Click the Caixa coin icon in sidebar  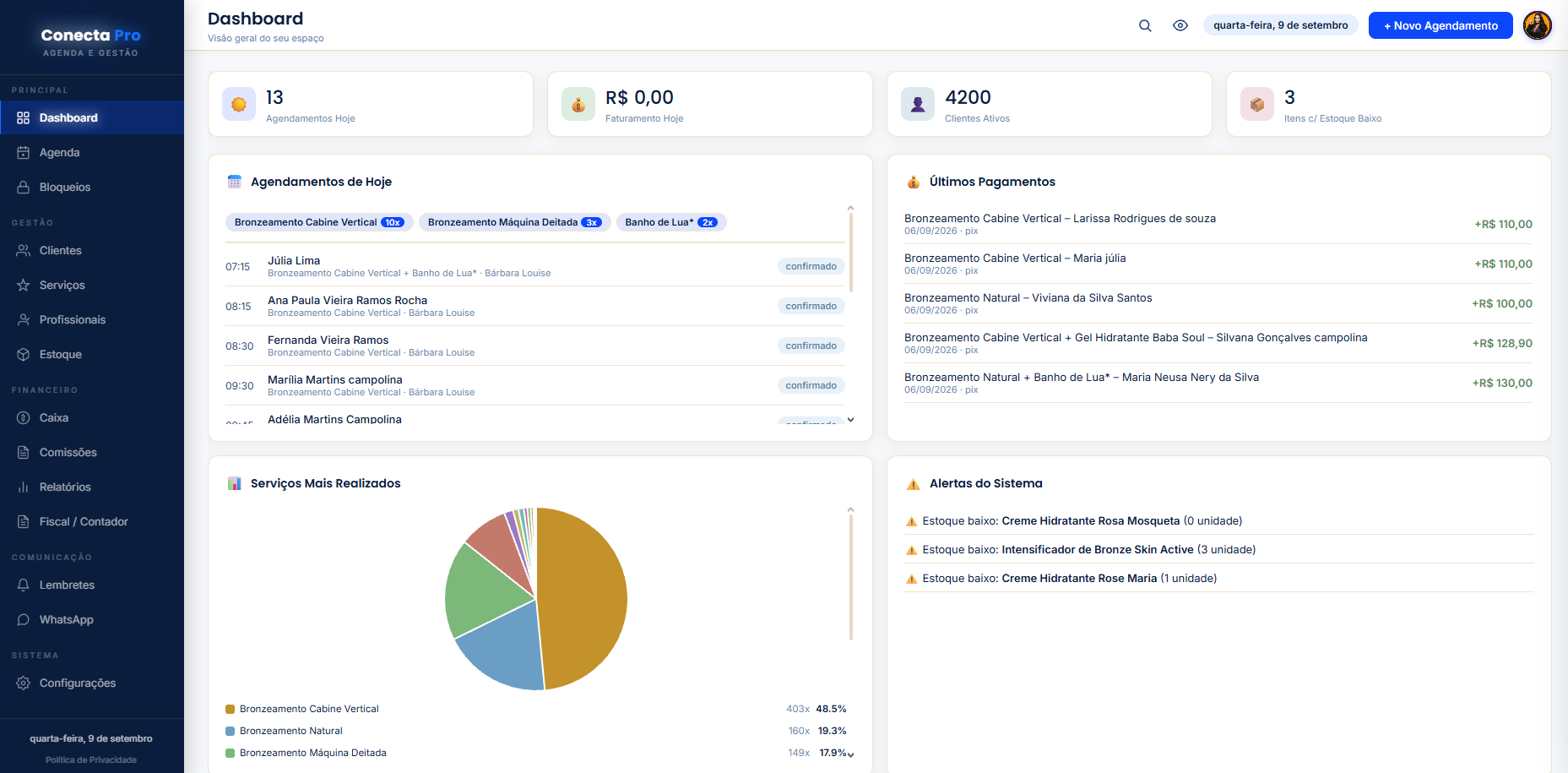(x=24, y=417)
